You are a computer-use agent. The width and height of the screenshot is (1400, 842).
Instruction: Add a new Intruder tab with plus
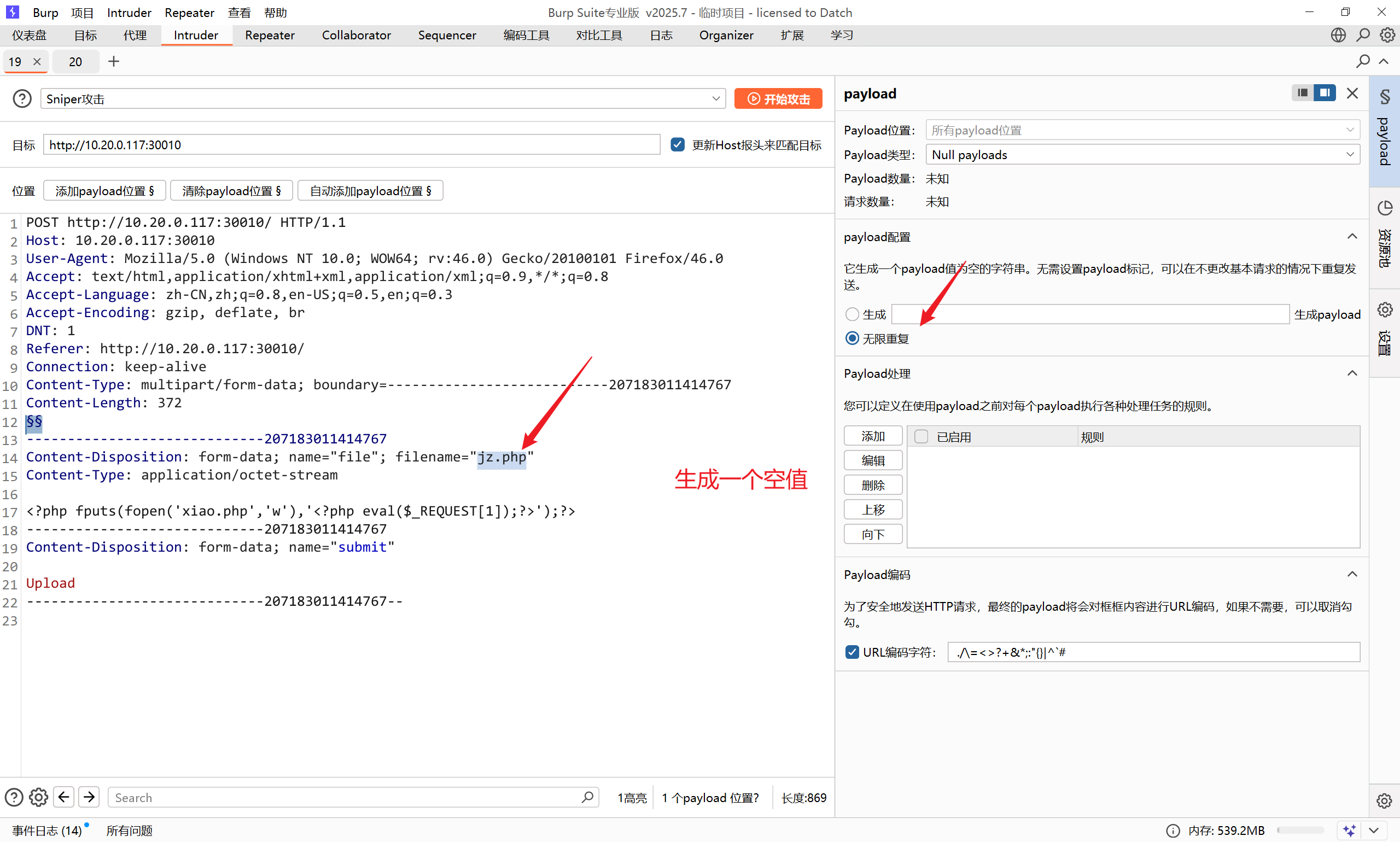[114, 61]
